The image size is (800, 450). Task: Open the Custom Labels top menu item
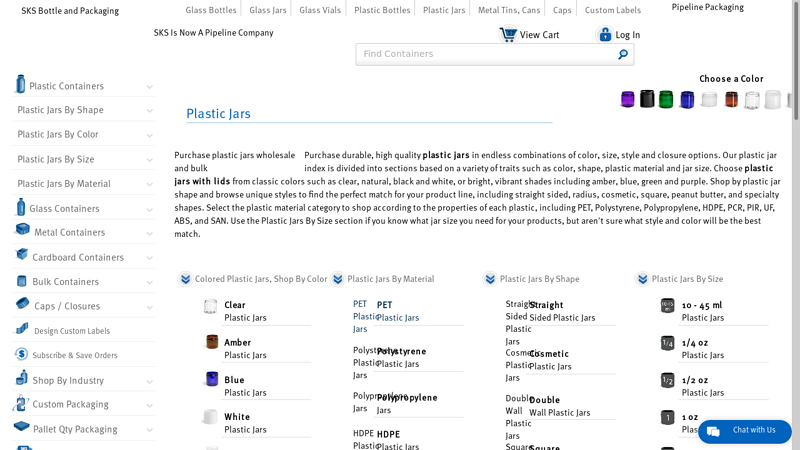click(613, 10)
